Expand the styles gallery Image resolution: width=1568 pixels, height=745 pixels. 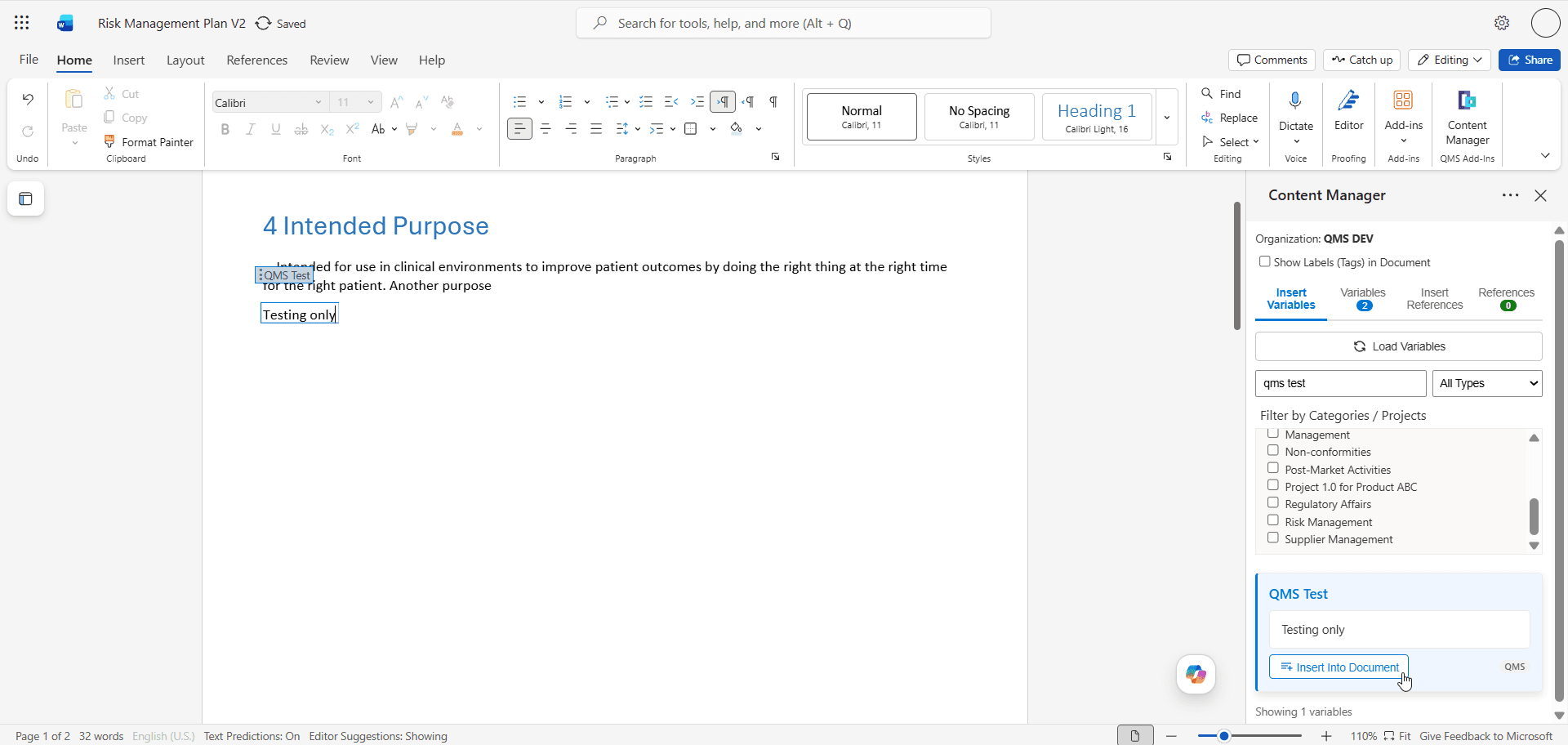[x=1167, y=117]
